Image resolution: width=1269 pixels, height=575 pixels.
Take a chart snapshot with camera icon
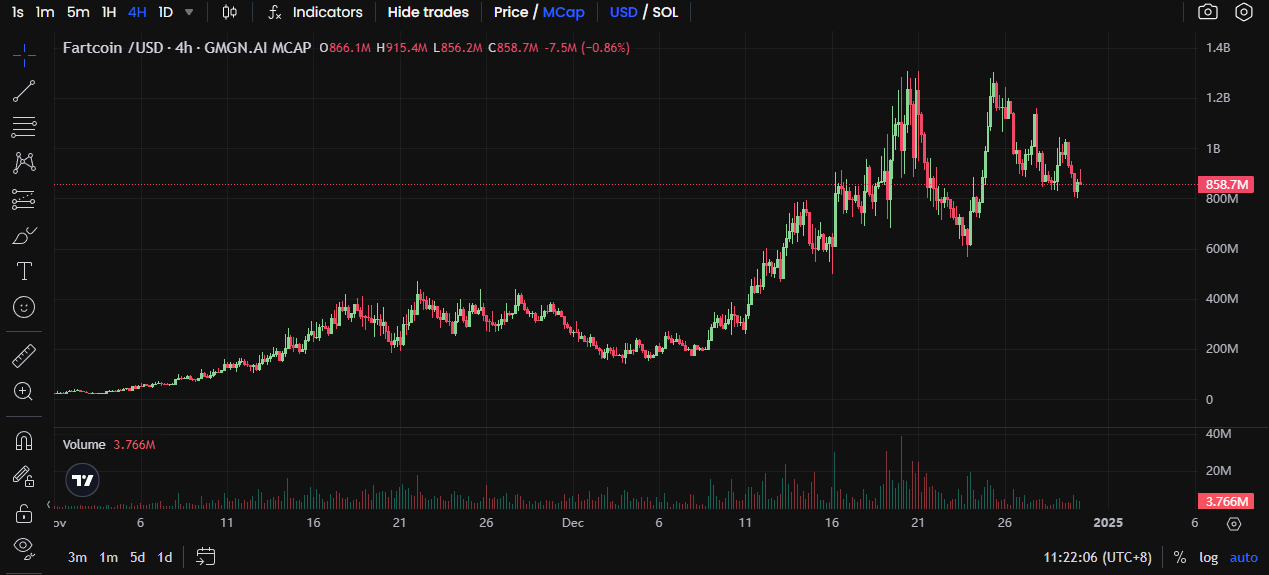(1208, 12)
